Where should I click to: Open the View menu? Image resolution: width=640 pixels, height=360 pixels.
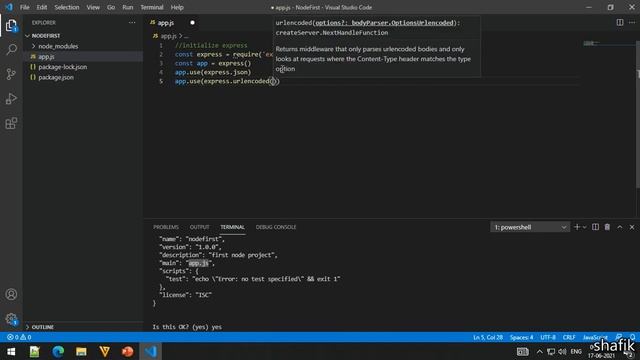pyautogui.click(x=93, y=7)
